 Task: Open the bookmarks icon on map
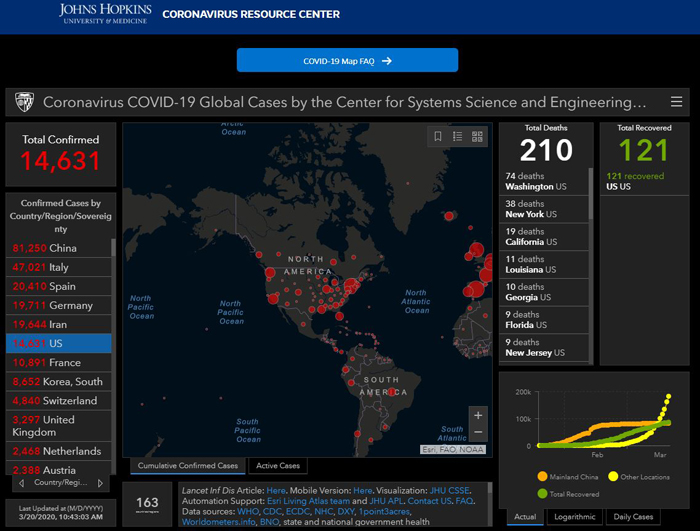point(438,136)
